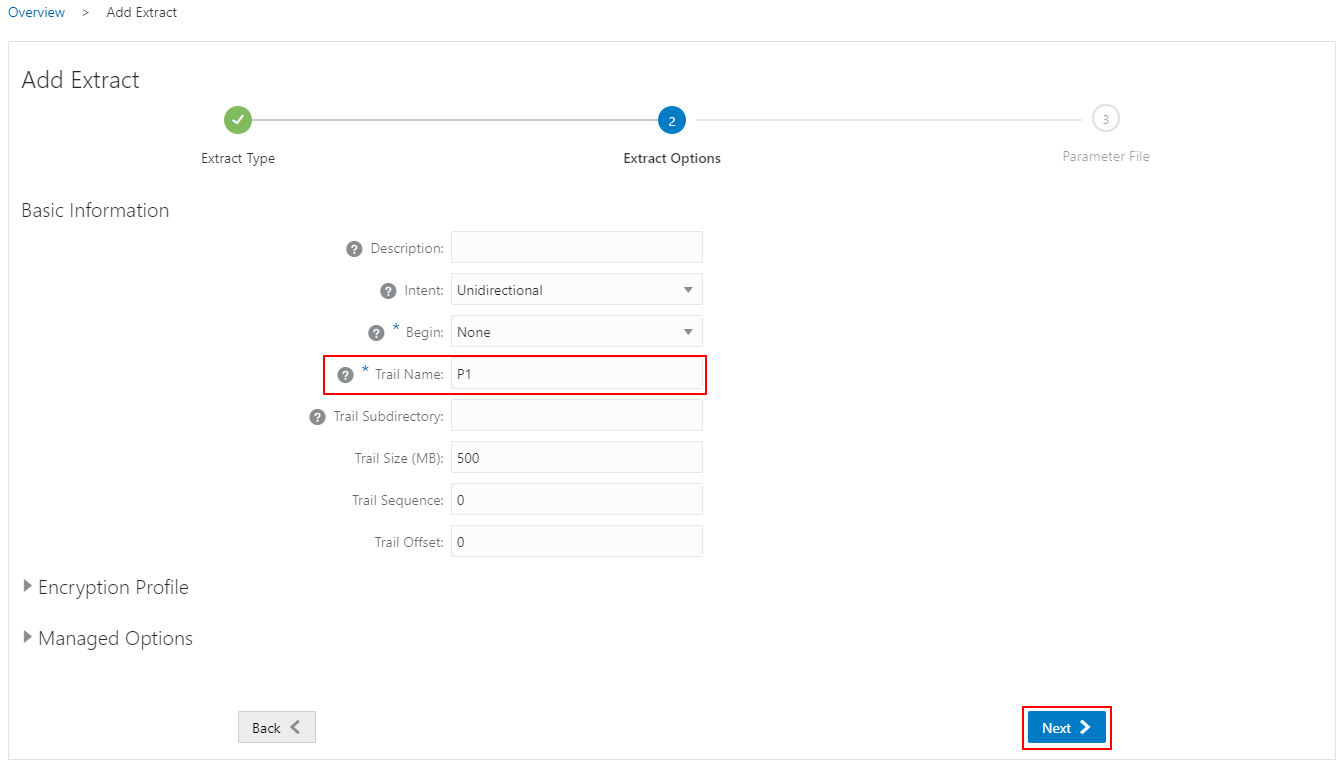Image resolution: width=1340 pixels, height=762 pixels.
Task: Open the Intent dropdown
Action: pos(577,290)
